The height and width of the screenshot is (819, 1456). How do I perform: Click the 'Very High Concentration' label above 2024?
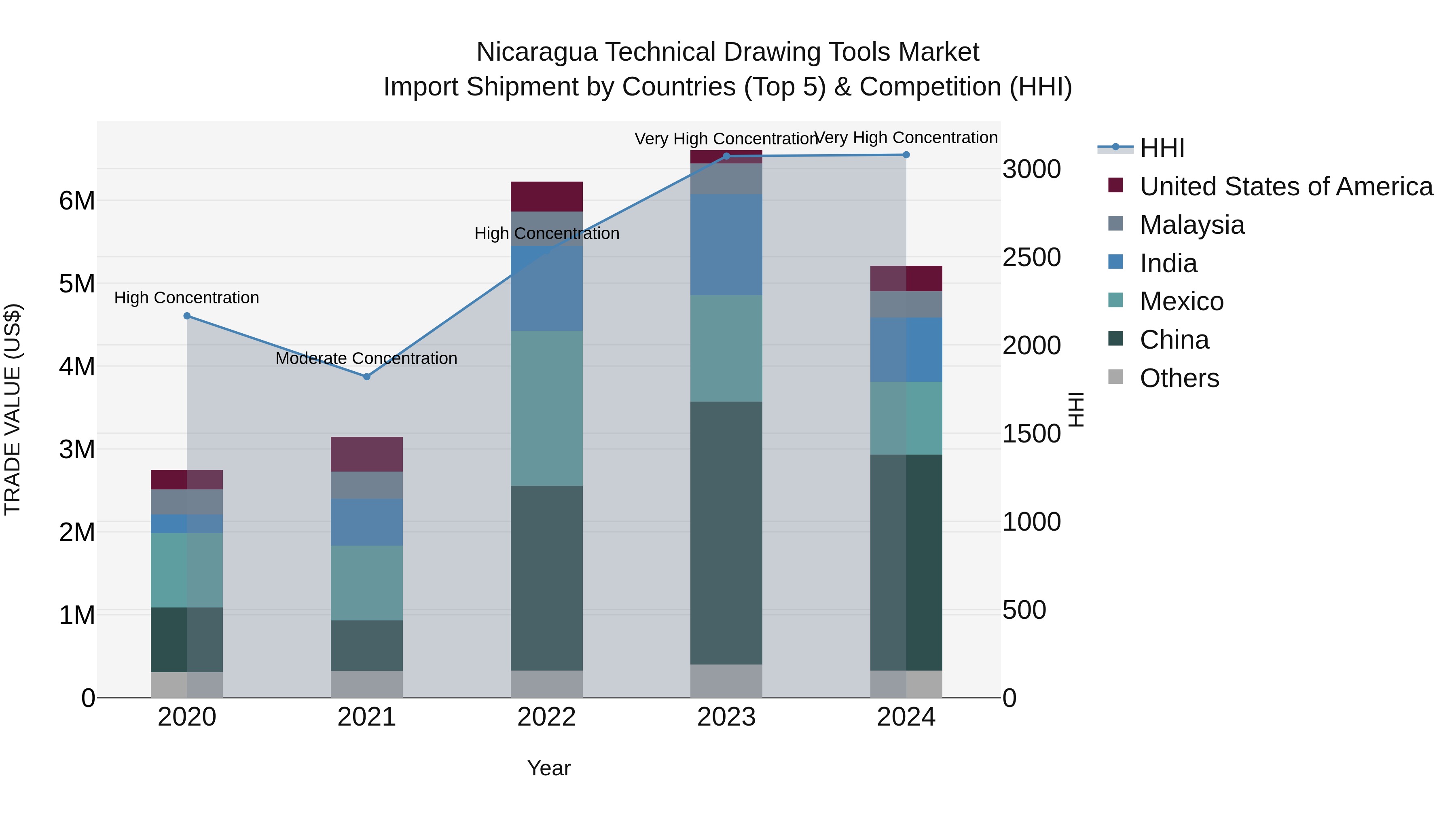click(x=906, y=138)
